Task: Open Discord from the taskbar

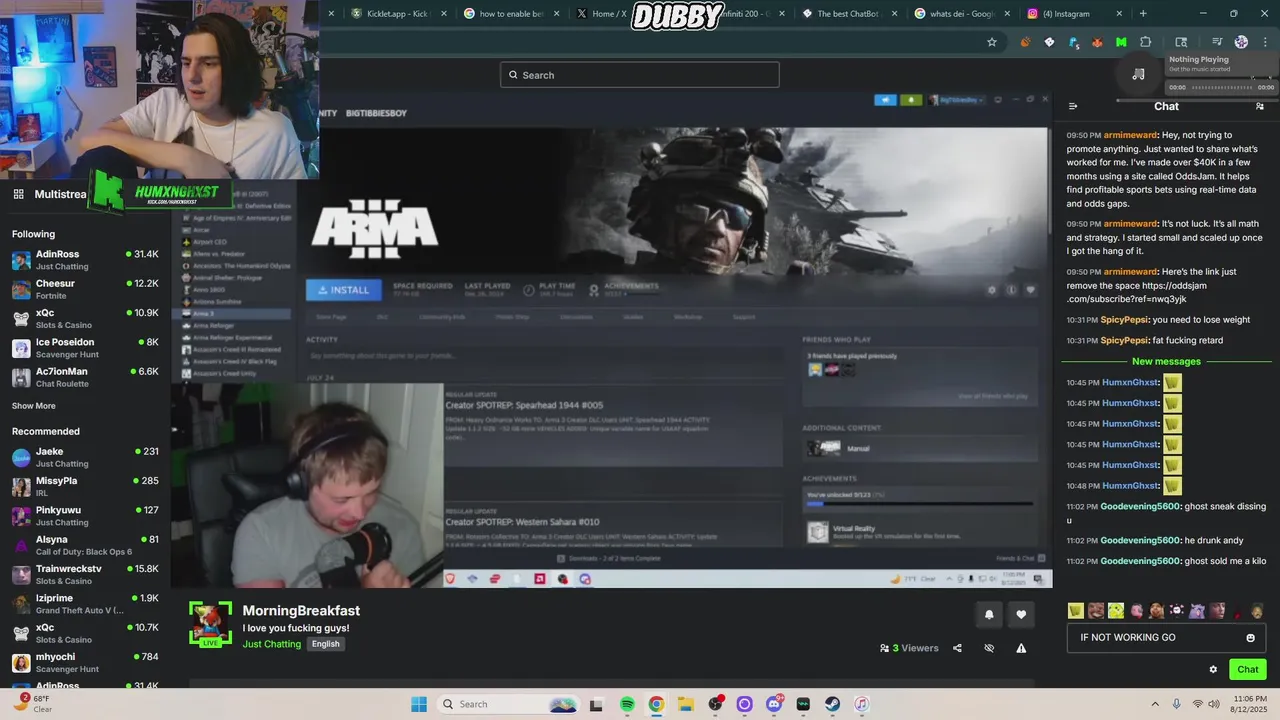Action: [x=774, y=704]
